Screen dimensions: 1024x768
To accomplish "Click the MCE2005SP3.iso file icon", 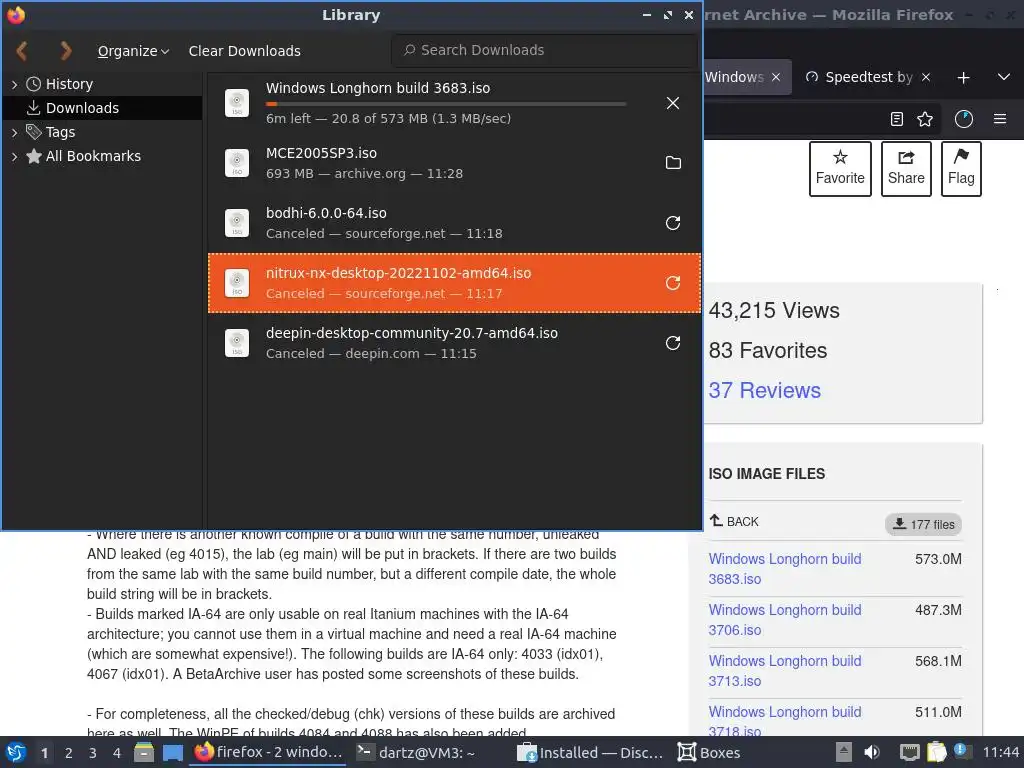I will [237, 163].
